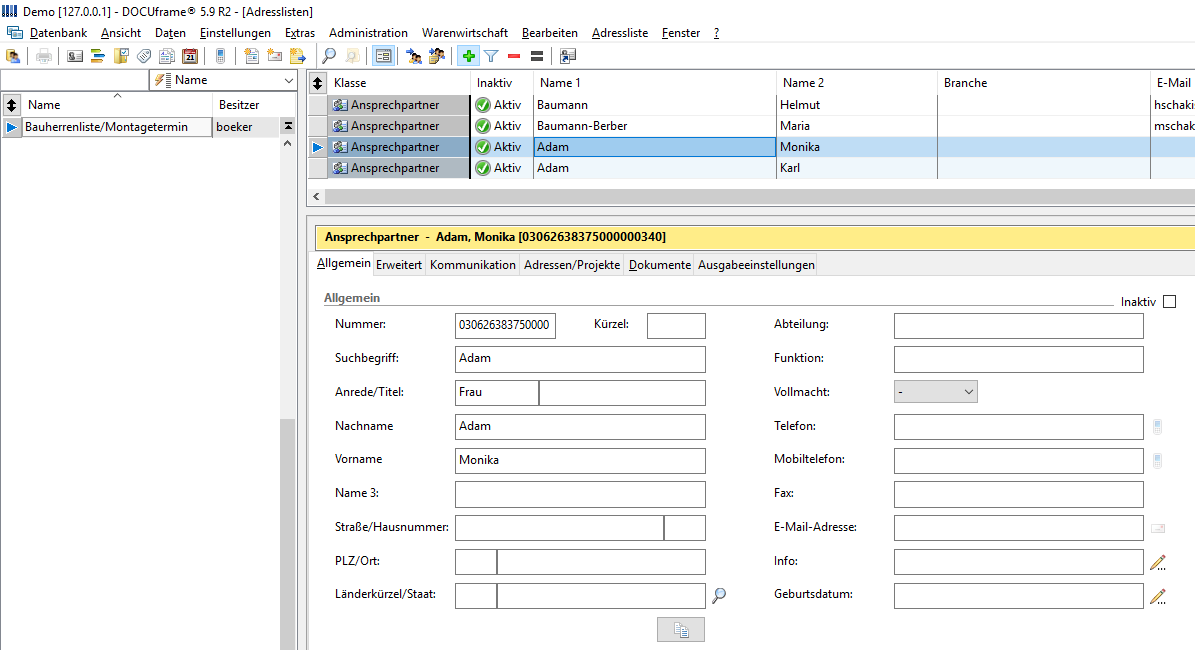The image size is (1195, 650).
Task: Click the sort arrows button left of Klasse header
Action: [318, 83]
